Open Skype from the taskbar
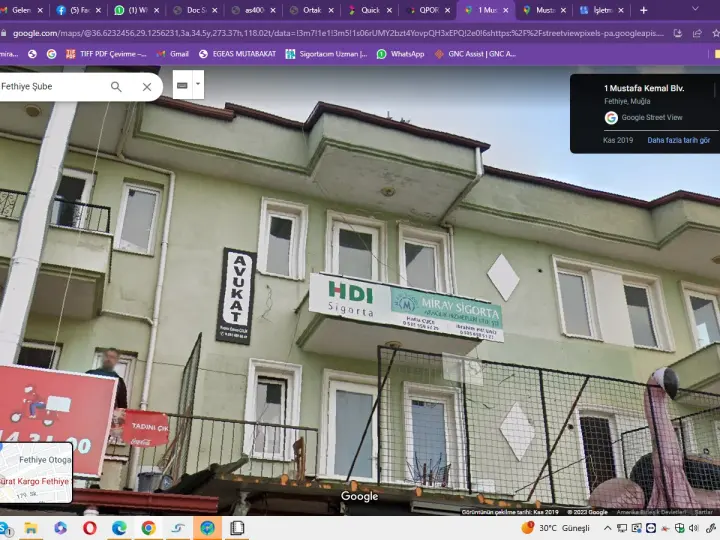 [6, 528]
